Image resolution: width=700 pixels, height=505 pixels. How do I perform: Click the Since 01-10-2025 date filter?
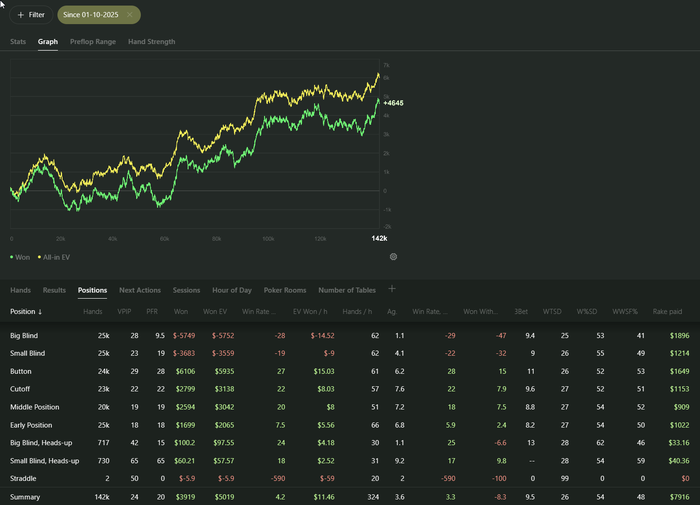tap(90, 15)
